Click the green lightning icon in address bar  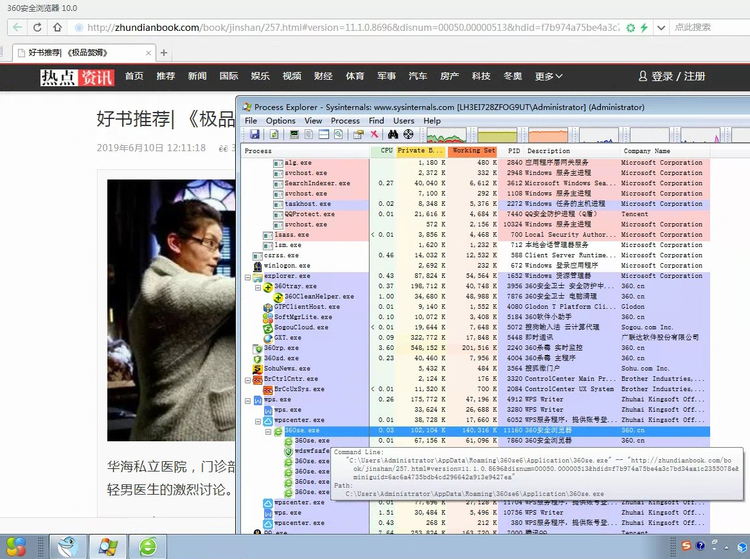[x=644, y=28]
